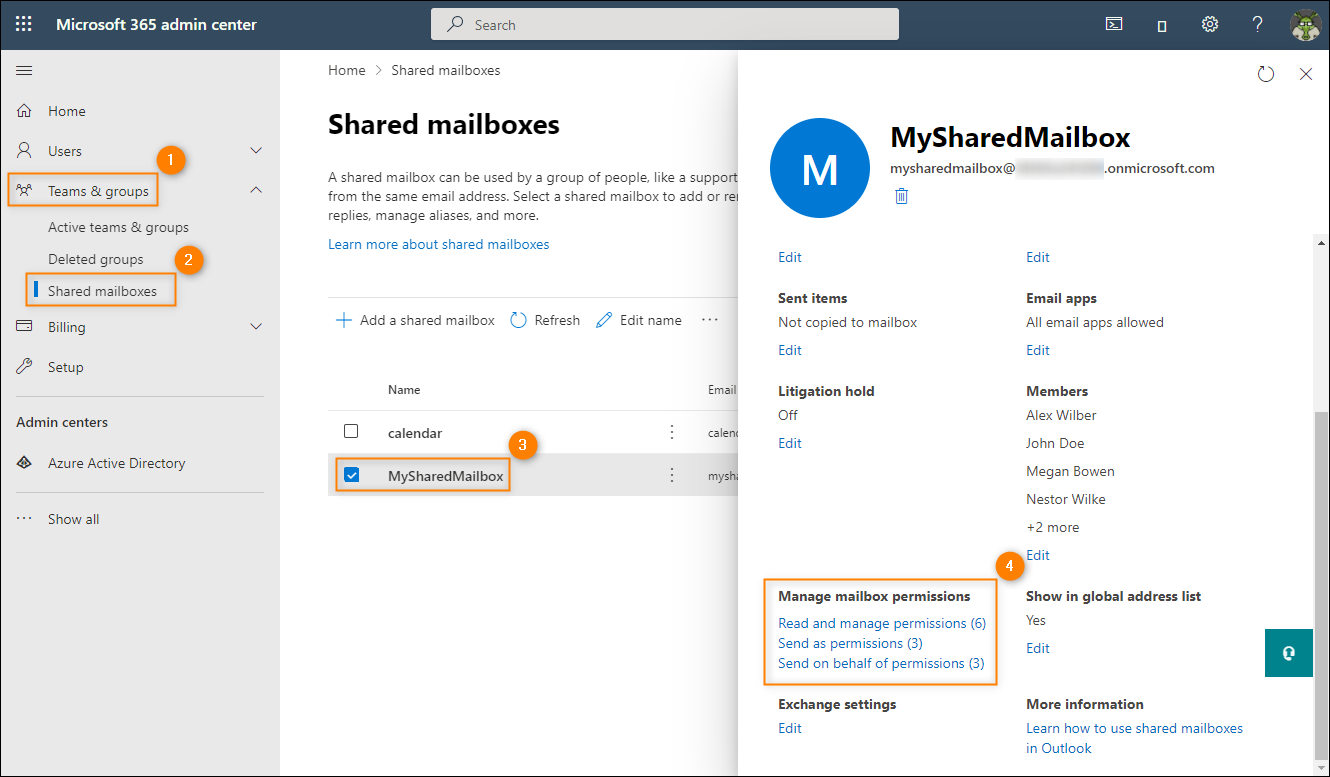
Task: Open your account avatar menu
Action: click(x=1306, y=24)
